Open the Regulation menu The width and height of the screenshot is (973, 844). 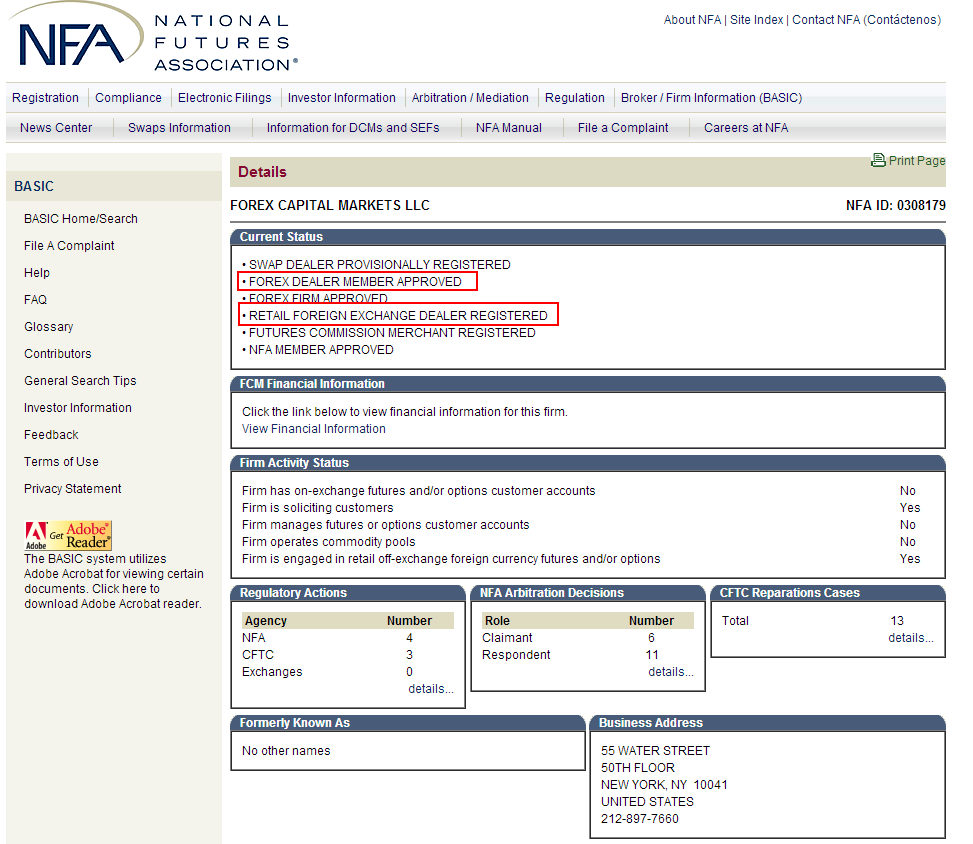[x=575, y=98]
